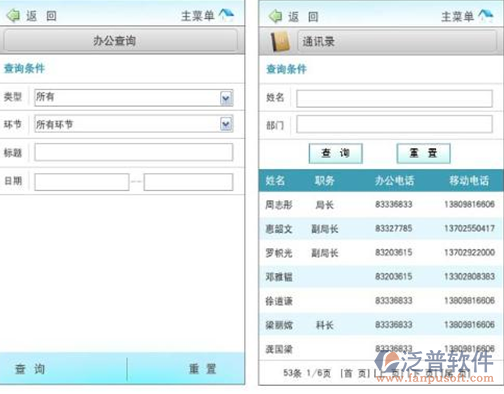This screenshot has height=394, width=504.
Task: Open the 环节 dropdown showing 所有环节
Action: coord(134,124)
